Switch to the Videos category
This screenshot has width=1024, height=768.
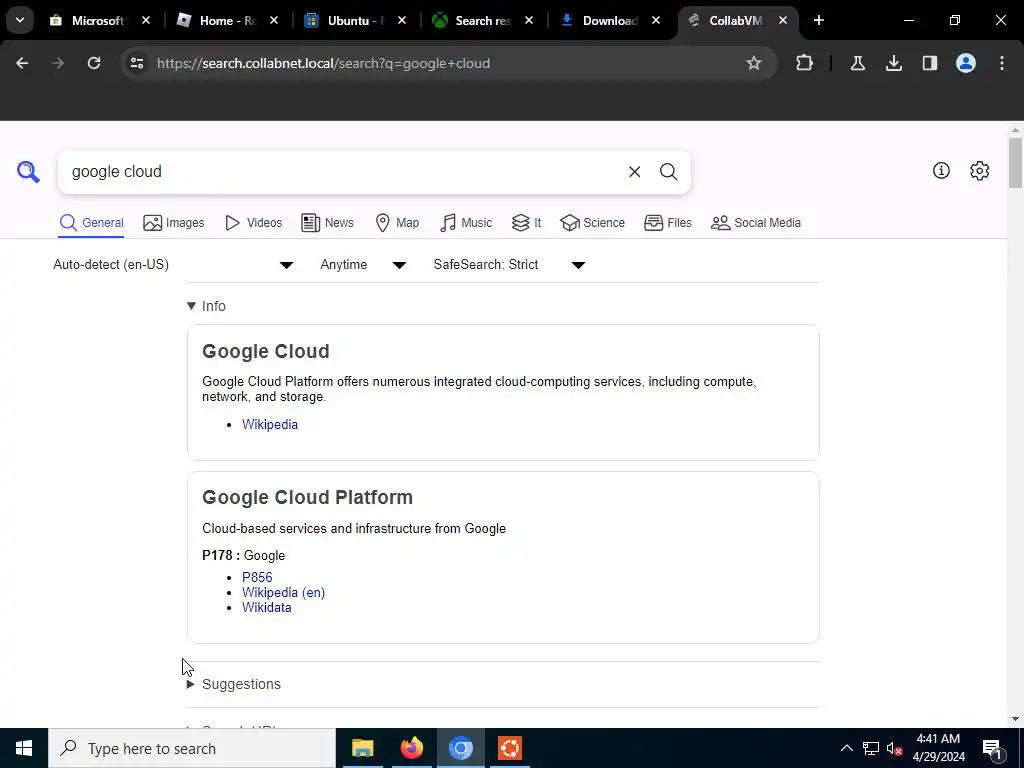[x=253, y=223]
